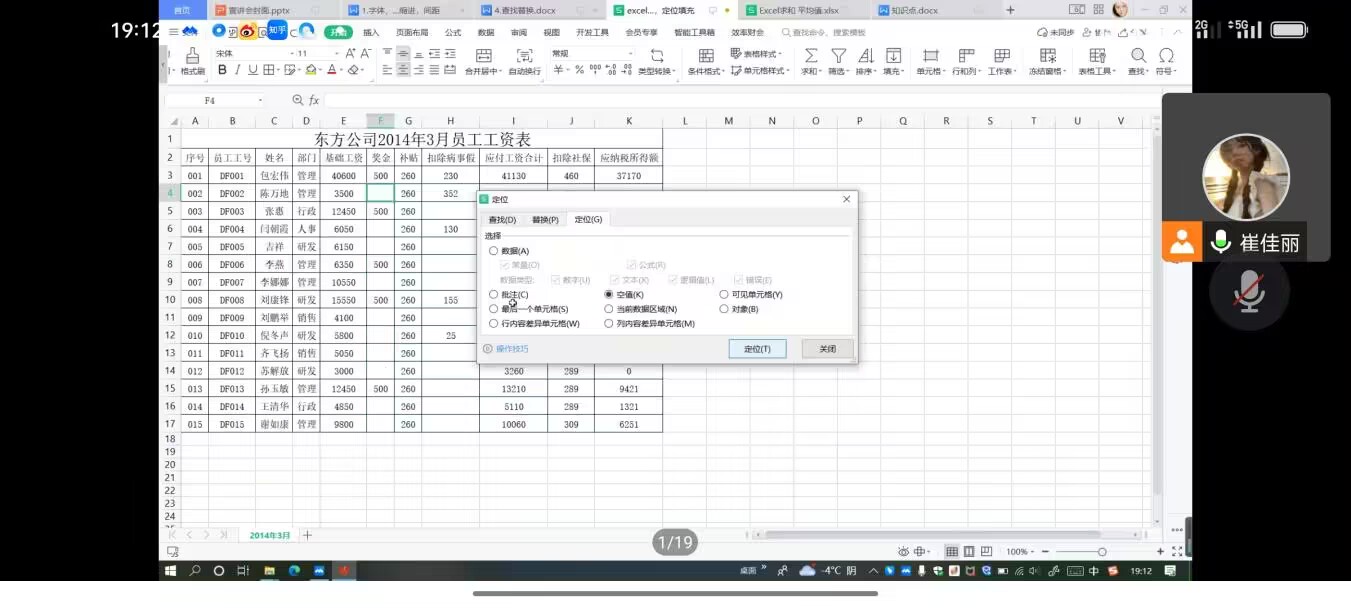Select the 批注(C) radio option
The height and width of the screenshot is (608, 1351).
[x=494, y=295]
